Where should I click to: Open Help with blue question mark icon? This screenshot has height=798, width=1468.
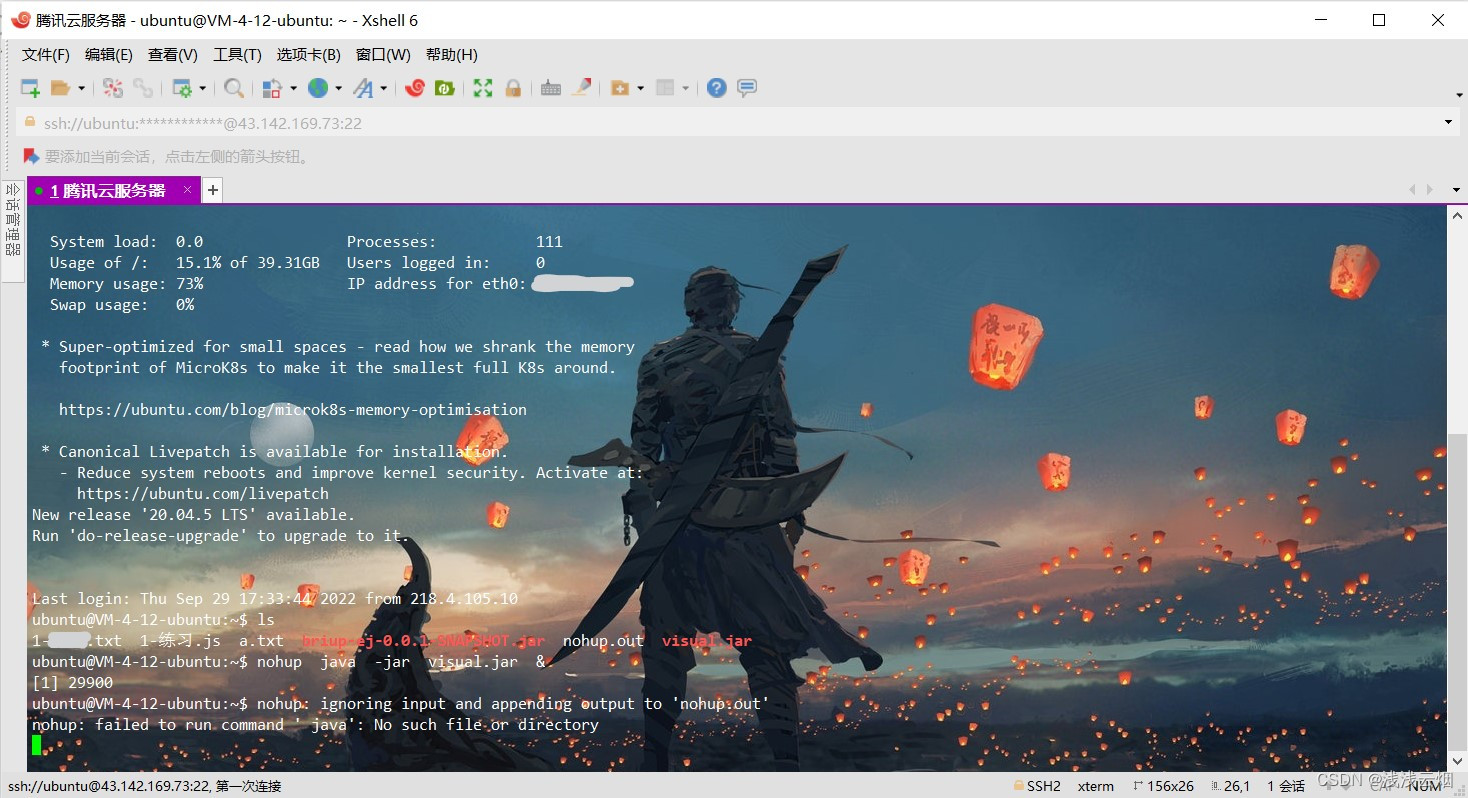pyautogui.click(x=716, y=88)
